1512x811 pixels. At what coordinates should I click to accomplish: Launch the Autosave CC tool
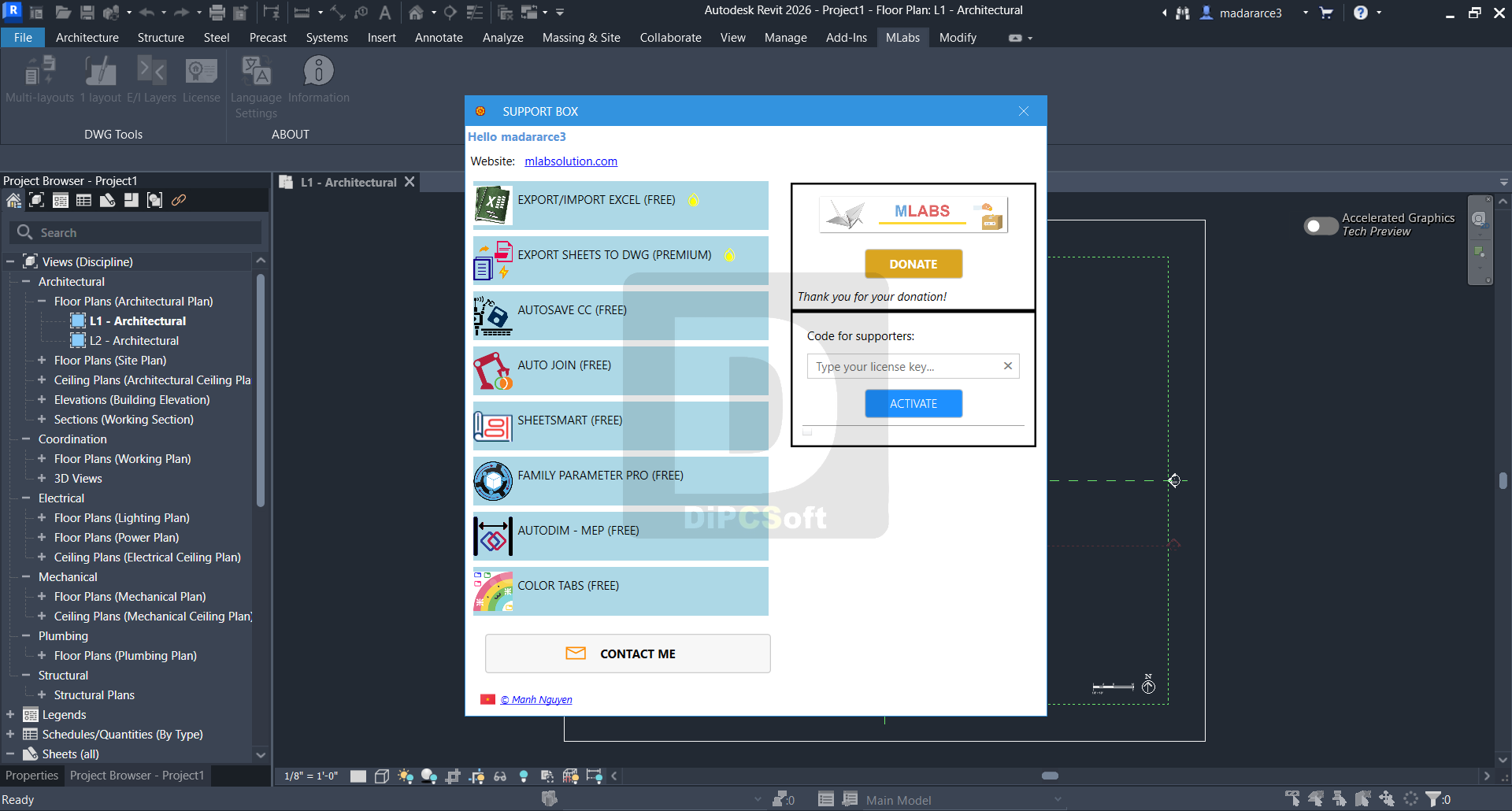(x=621, y=316)
